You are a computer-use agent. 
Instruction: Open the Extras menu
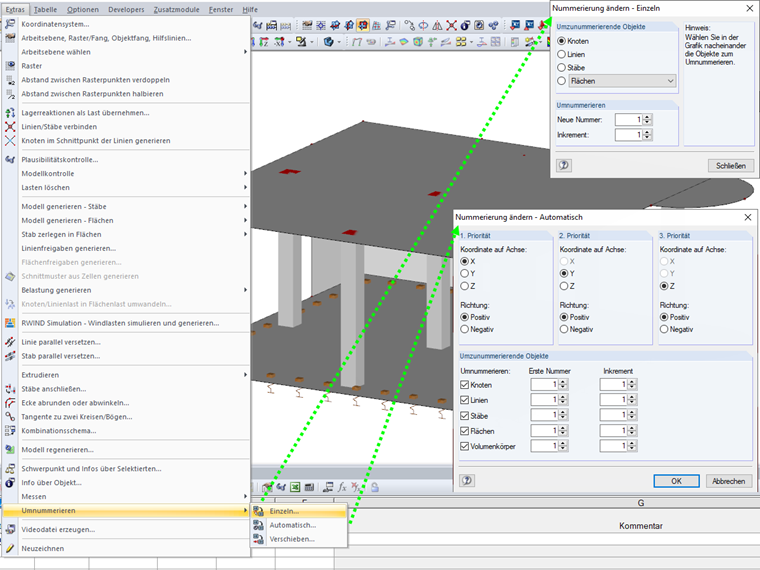pos(15,9)
